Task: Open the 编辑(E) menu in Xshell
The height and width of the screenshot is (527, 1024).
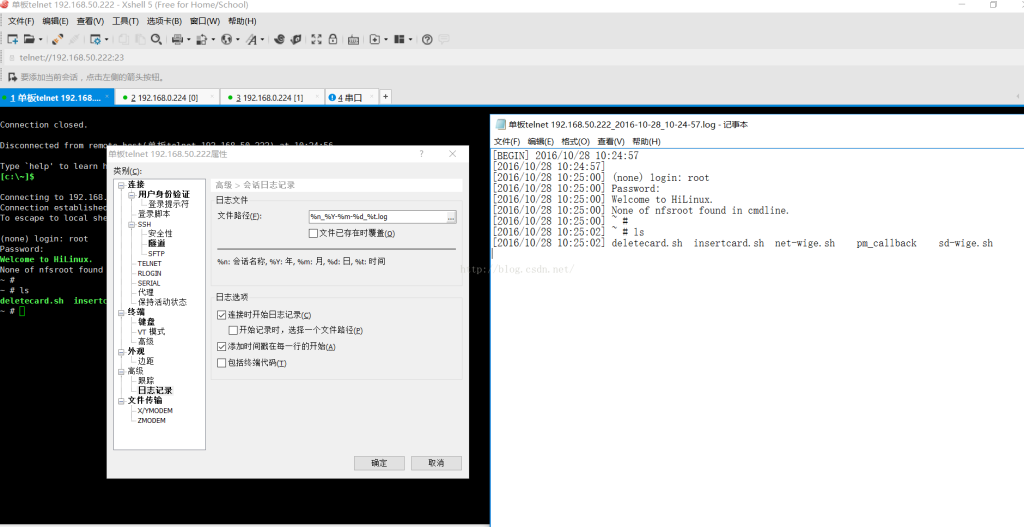Action: [x=56, y=21]
